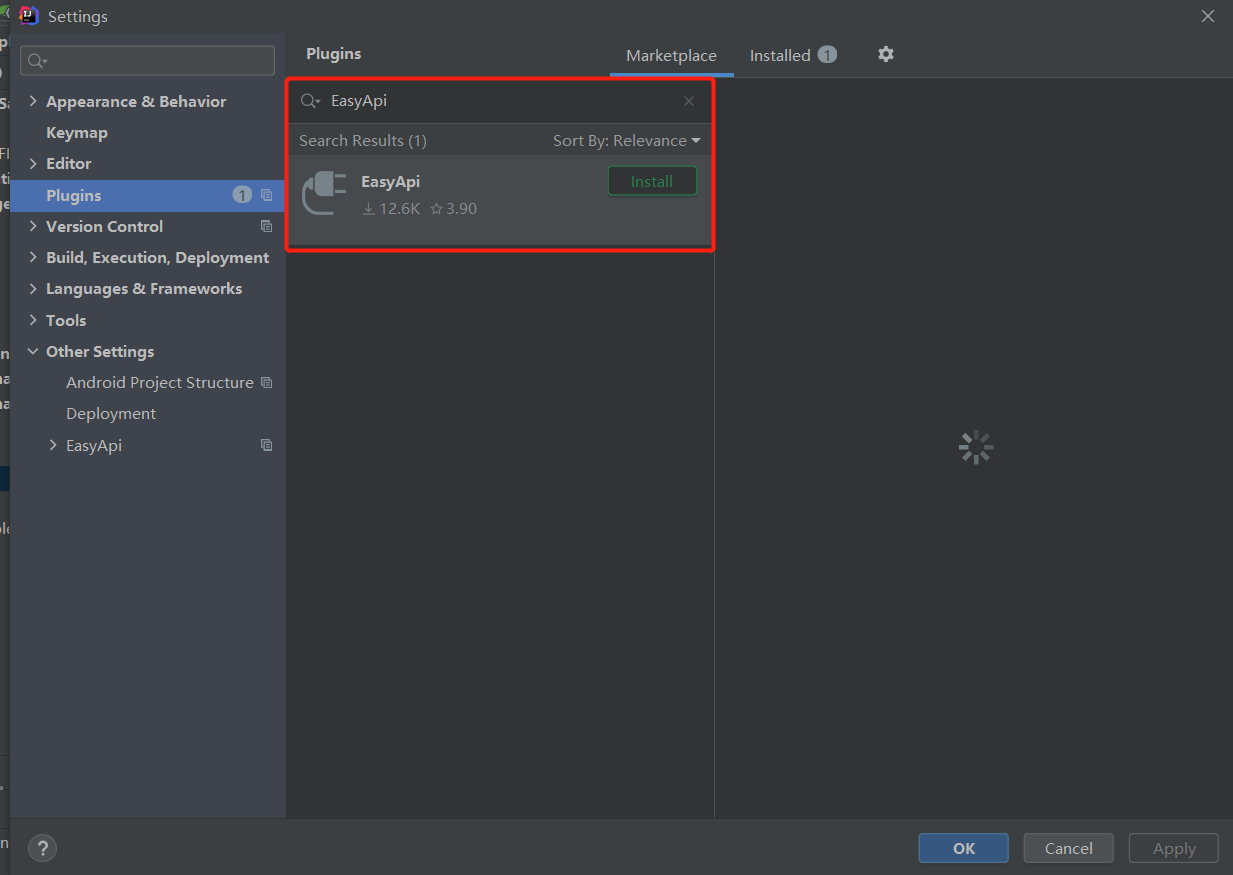Expand the EasyApi settings node
Screen dimensions: 1233x875
click(54, 445)
